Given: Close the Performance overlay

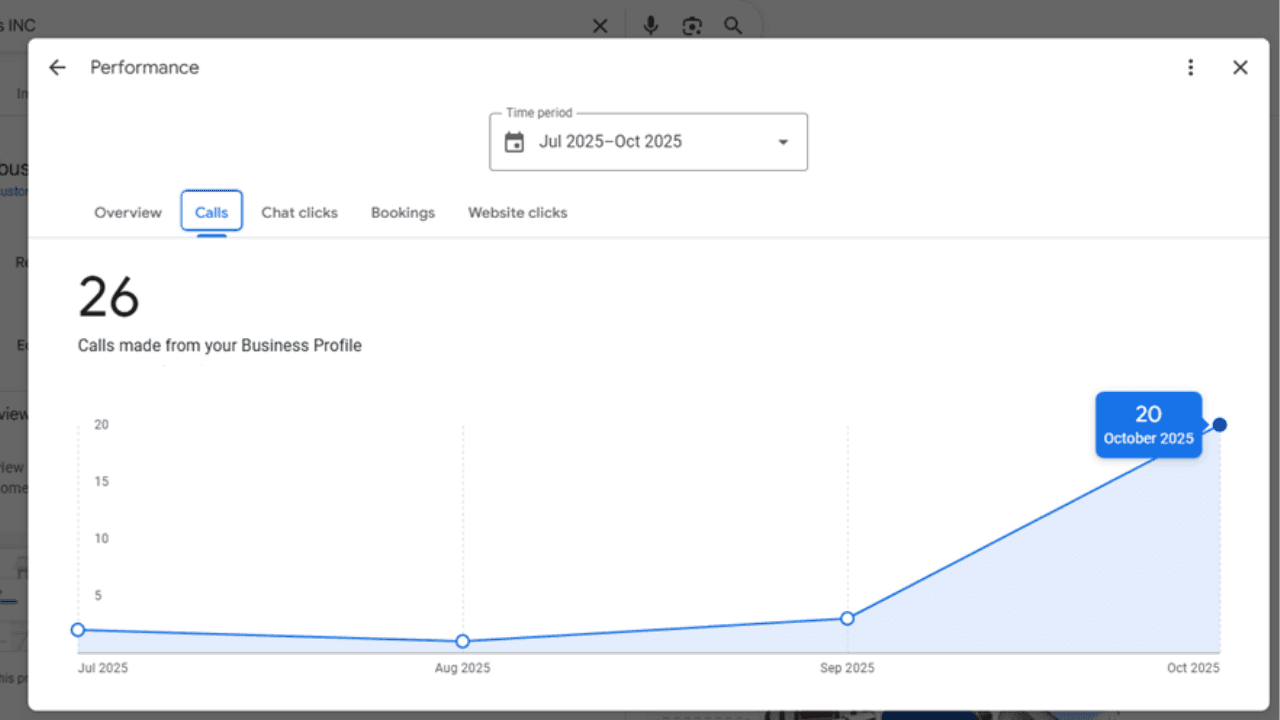Looking at the screenshot, I should click(x=1240, y=67).
